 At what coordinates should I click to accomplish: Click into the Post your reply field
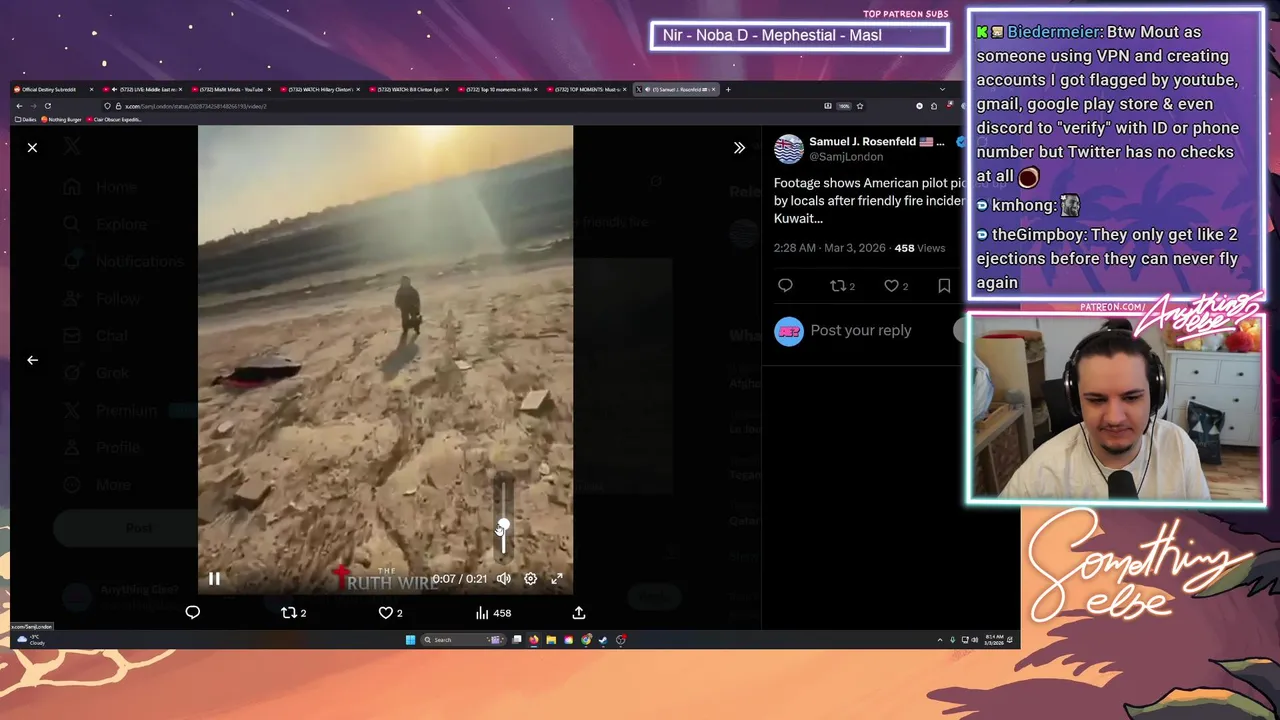tap(861, 330)
